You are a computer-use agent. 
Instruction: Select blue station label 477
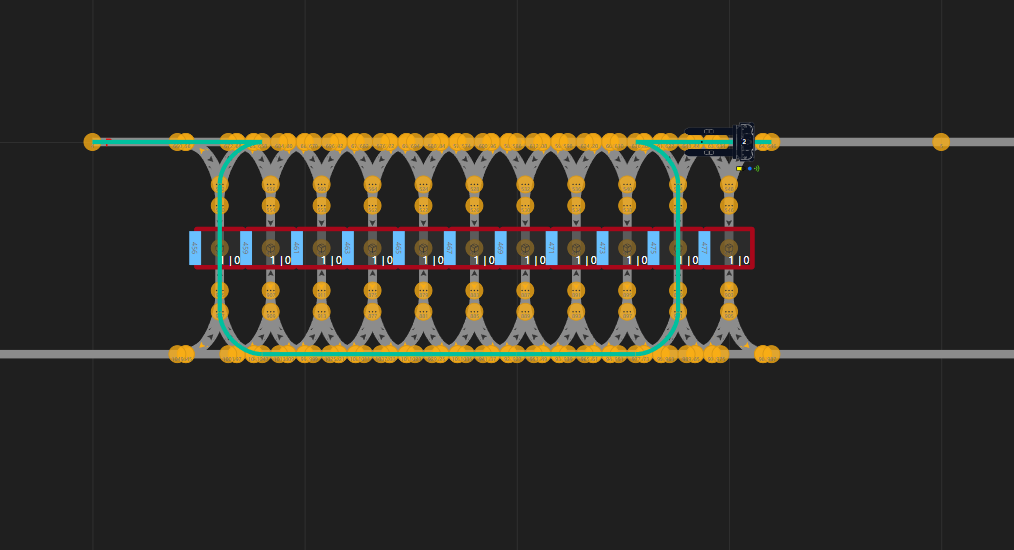[704, 248]
